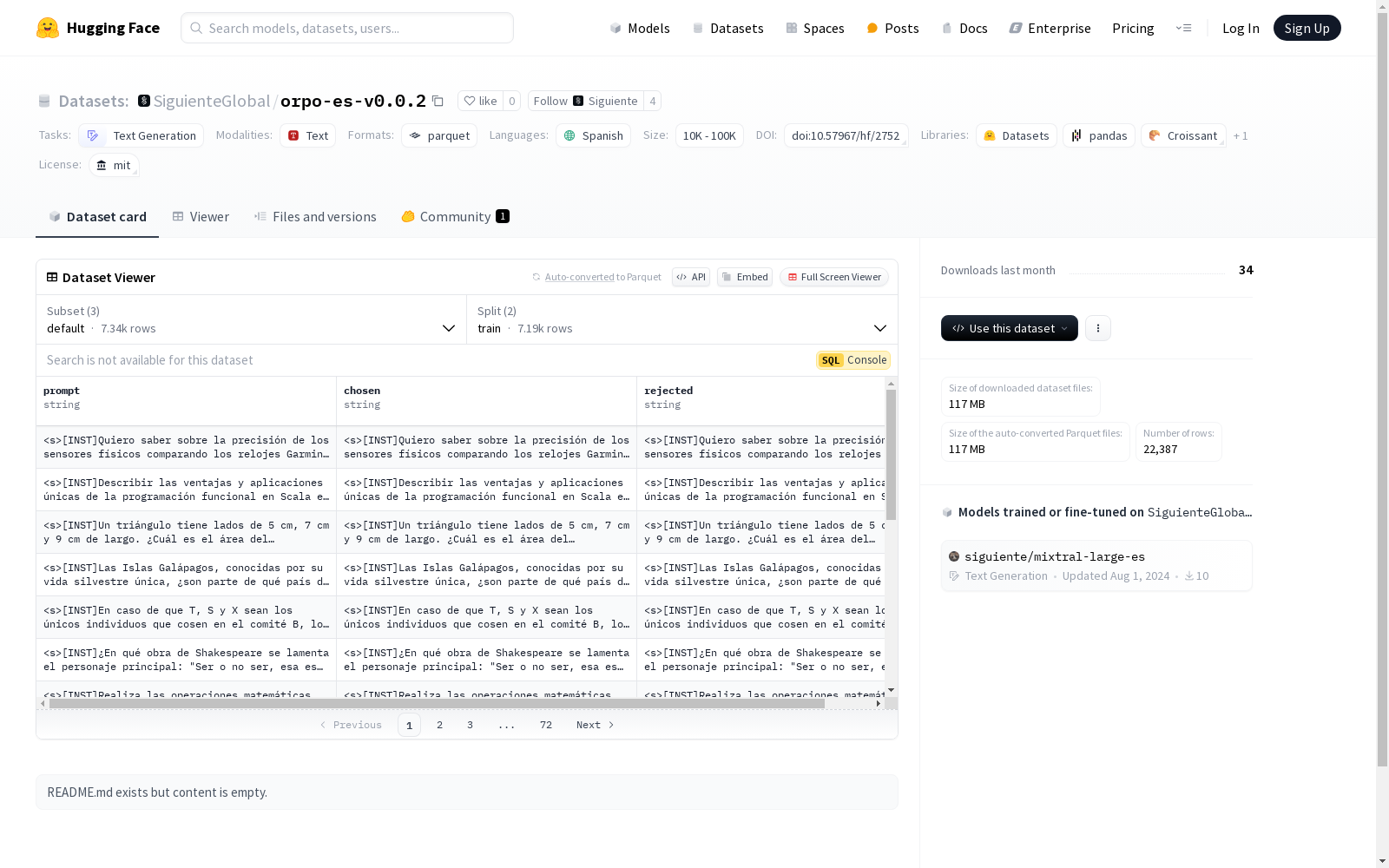Open the Full Screen Viewer
The image size is (1389, 868).
834,277
